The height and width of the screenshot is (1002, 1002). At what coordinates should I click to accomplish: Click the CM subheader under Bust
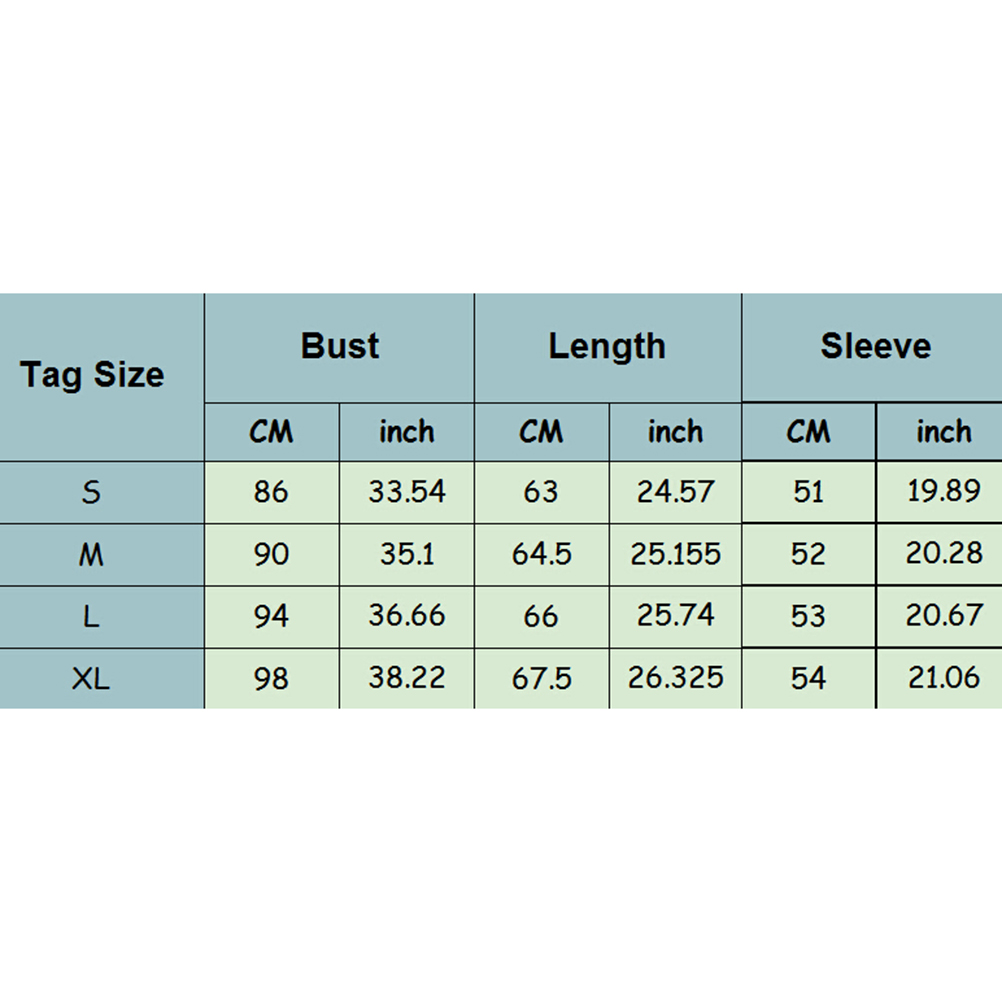pos(272,432)
